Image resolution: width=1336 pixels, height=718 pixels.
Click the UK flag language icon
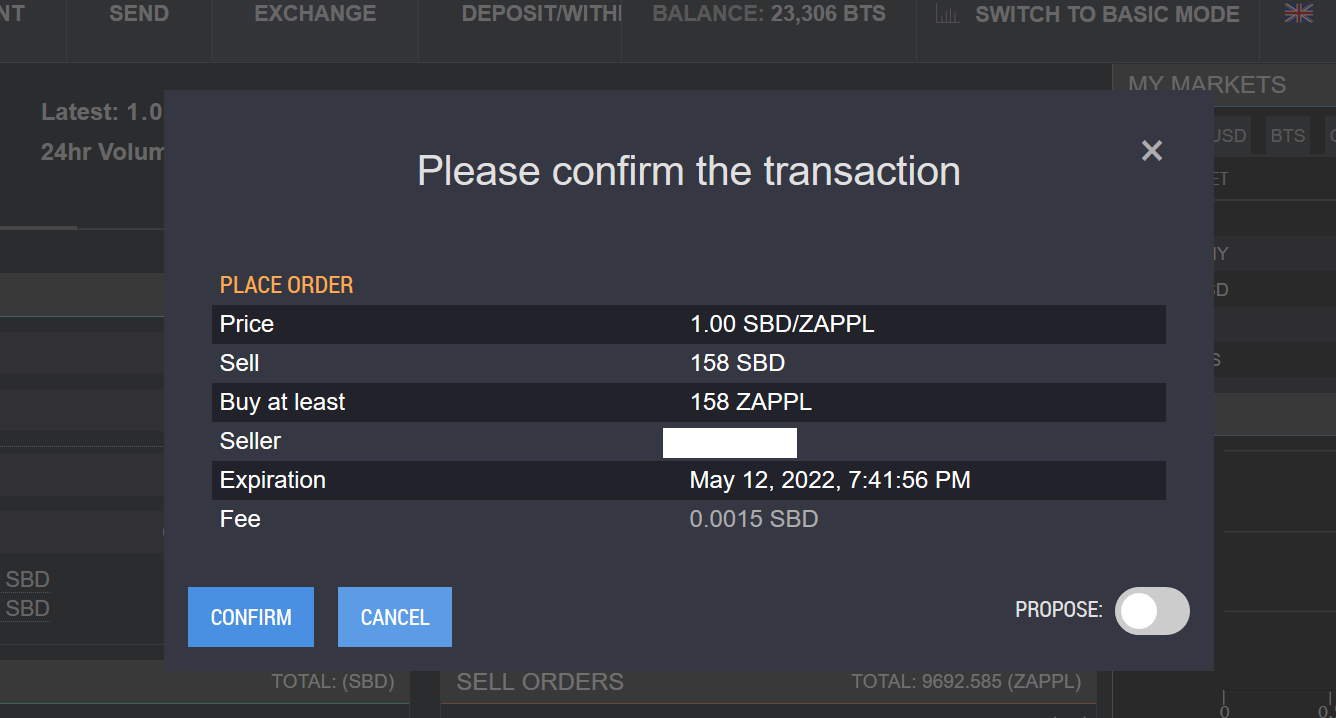1299,14
